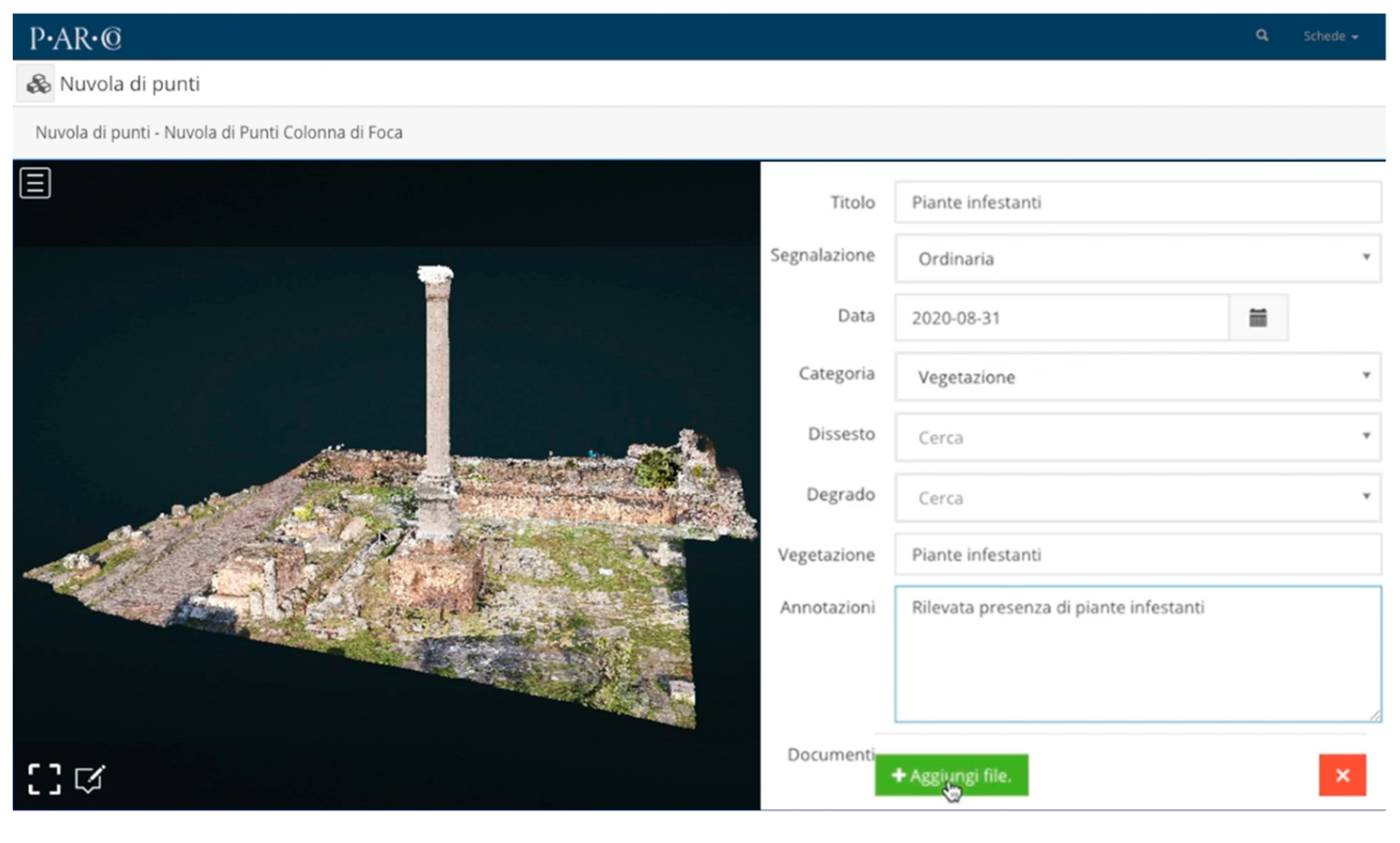This screenshot has height=843, width=1400.
Task: Click the annotation edit icon in viewer
Action: pyautogui.click(x=90, y=779)
